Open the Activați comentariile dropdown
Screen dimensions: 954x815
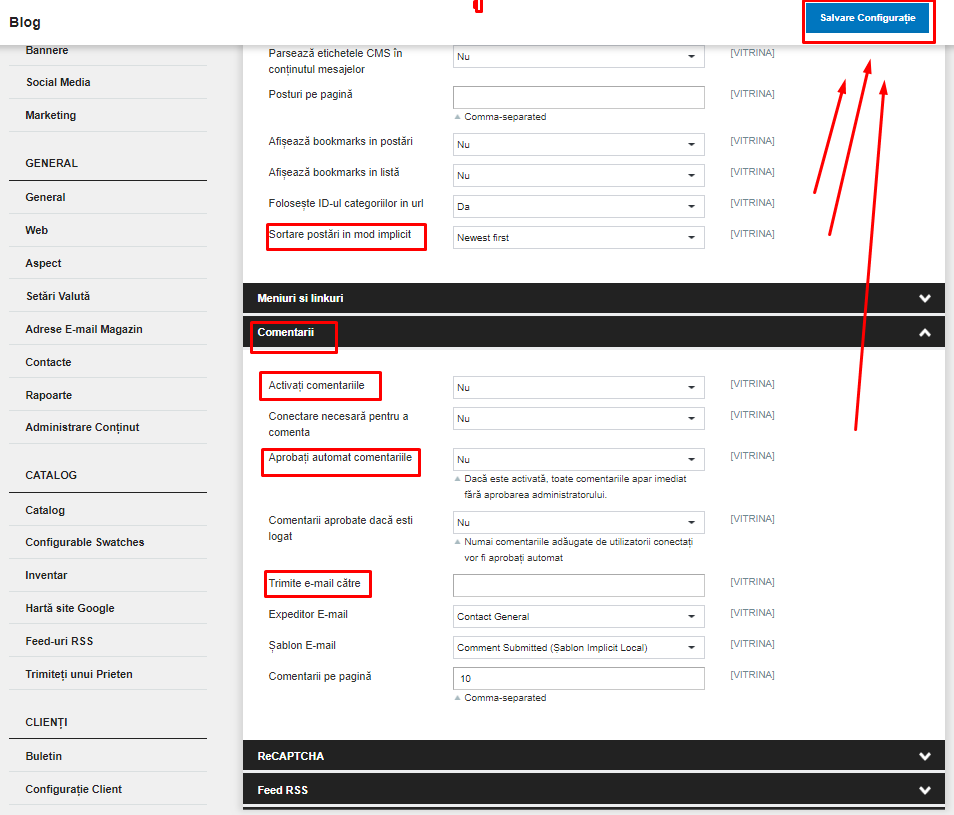[x=579, y=387]
